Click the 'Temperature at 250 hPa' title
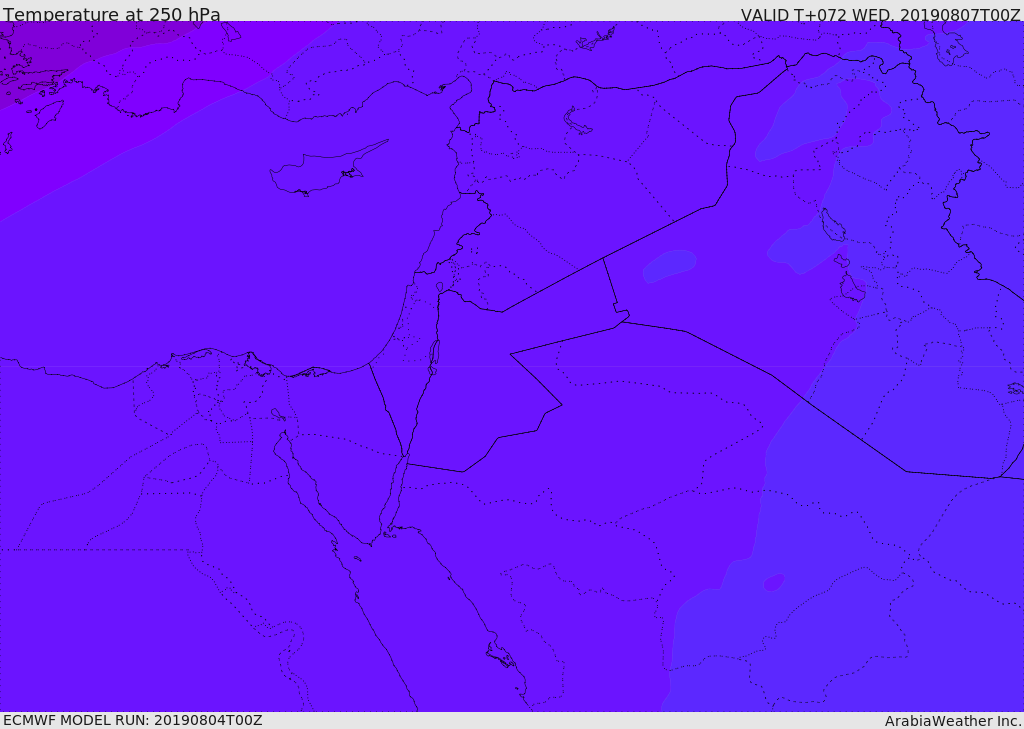 [112, 14]
